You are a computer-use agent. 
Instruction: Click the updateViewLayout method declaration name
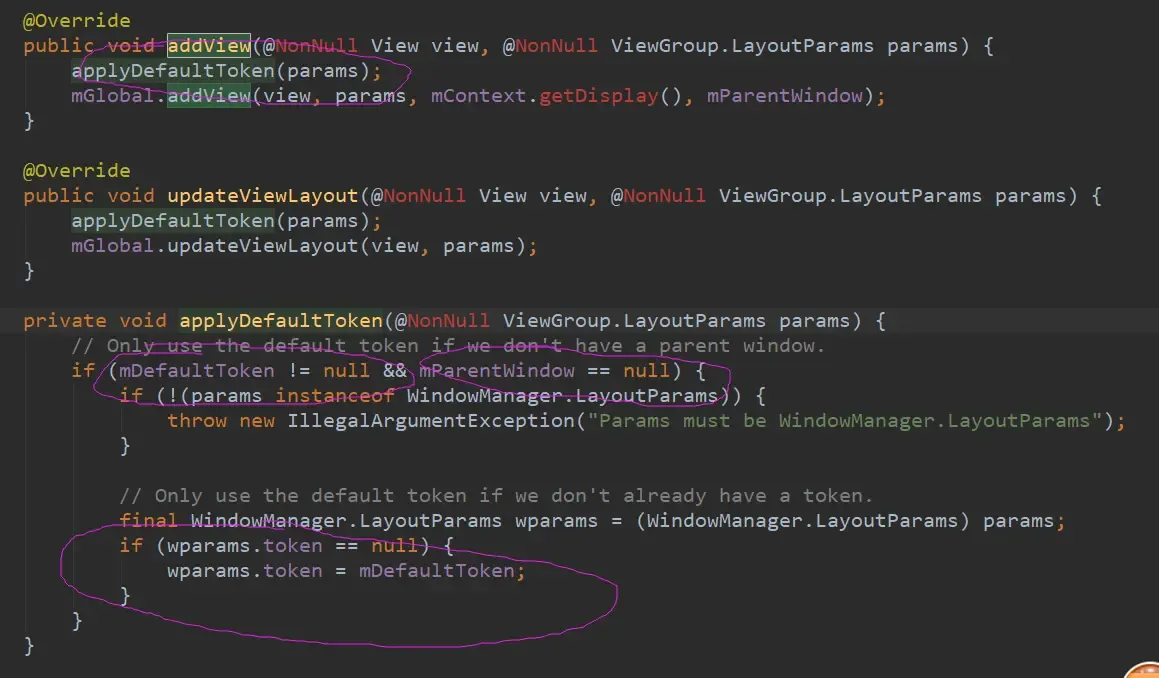[262, 196]
